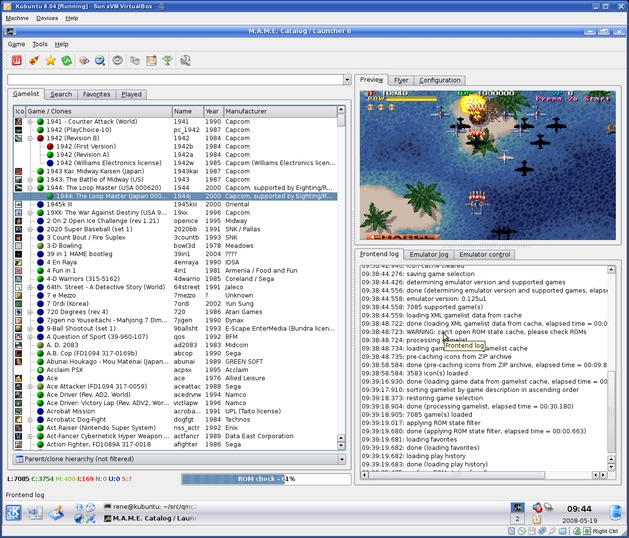Launch game with the rocket toolbar icon
Screen dimensions: 629x538
[x=34, y=61]
